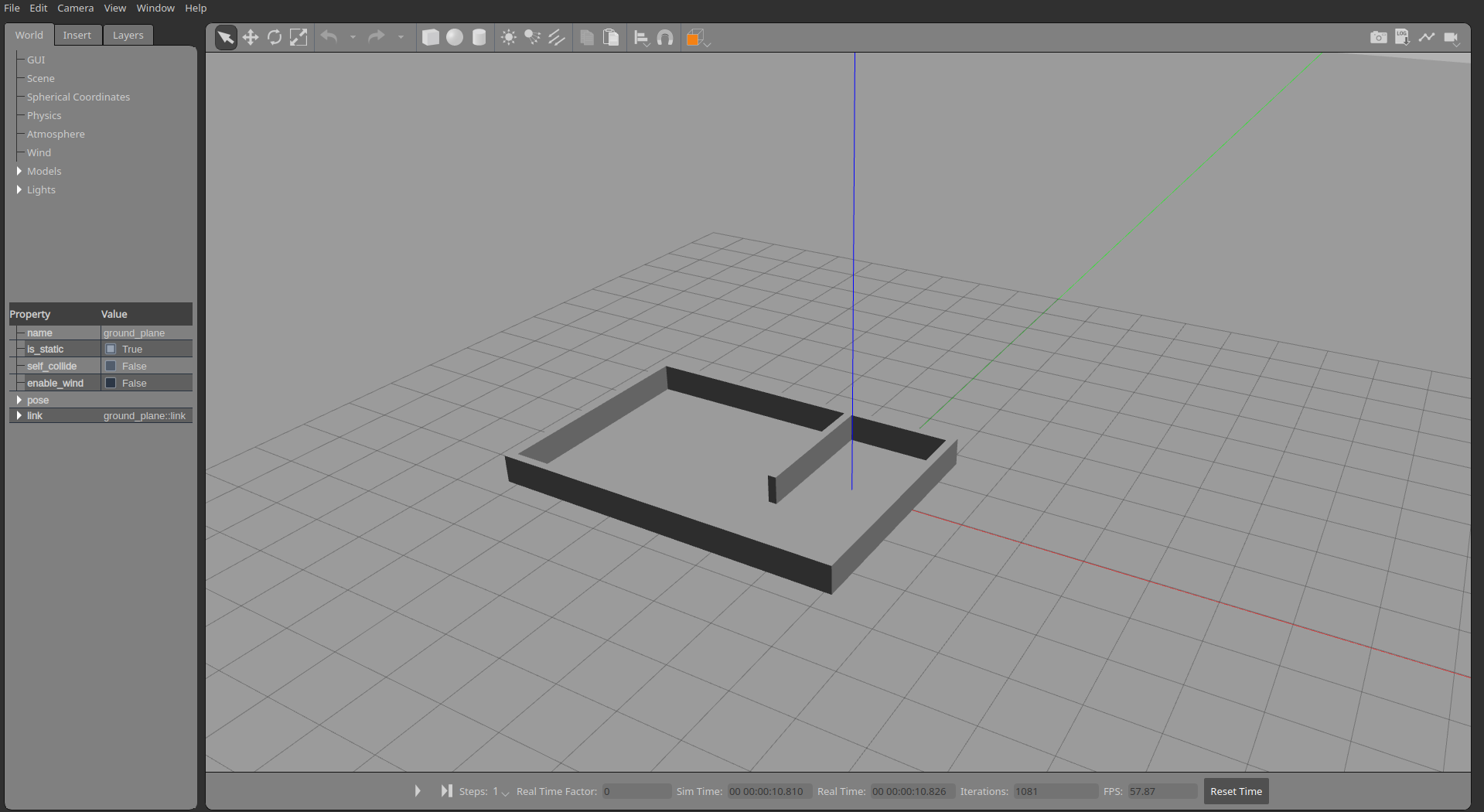1484x812 pixels.
Task: Select Physics in the world tree
Action: tap(44, 115)
